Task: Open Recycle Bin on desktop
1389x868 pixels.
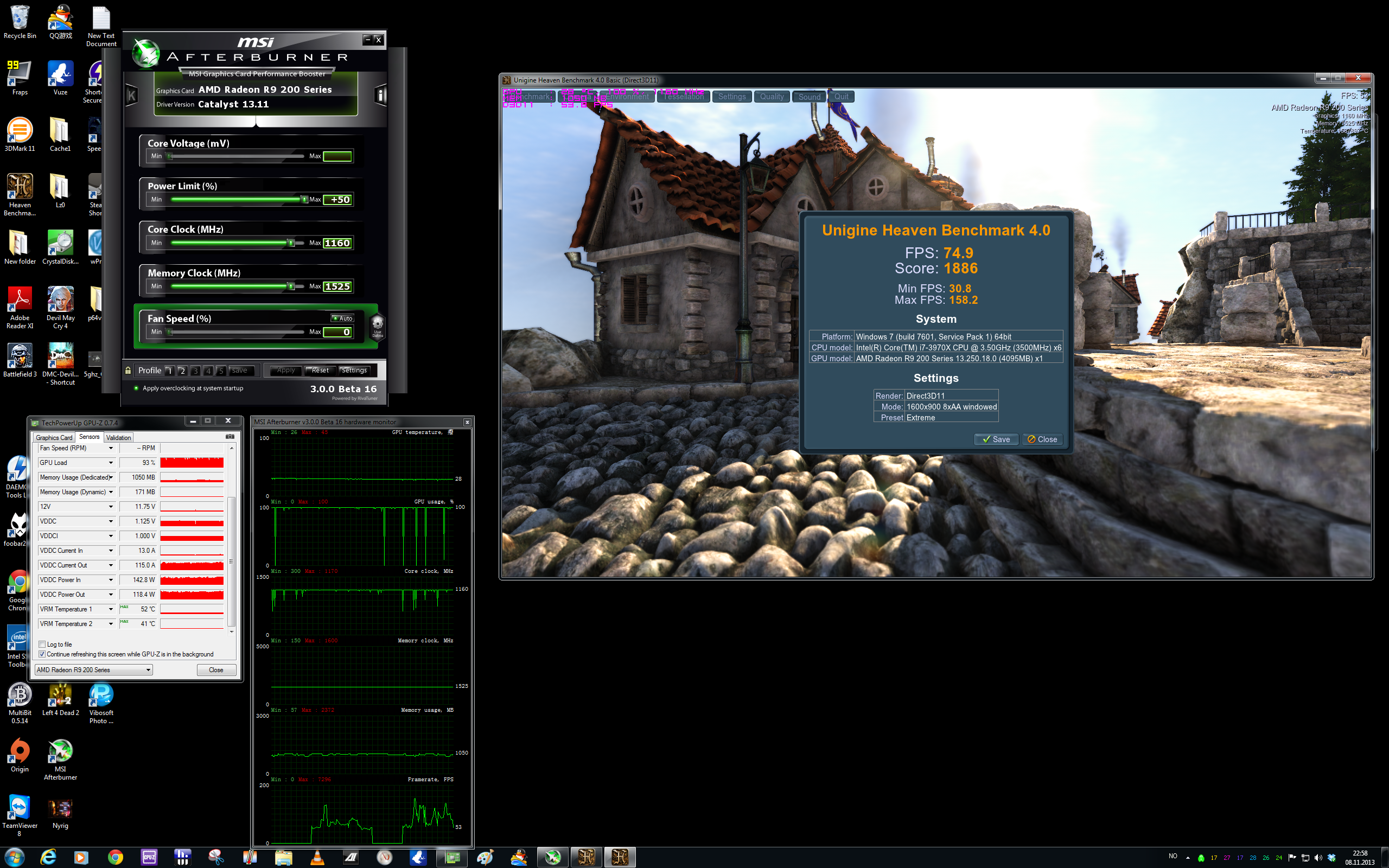Action: 20,21
